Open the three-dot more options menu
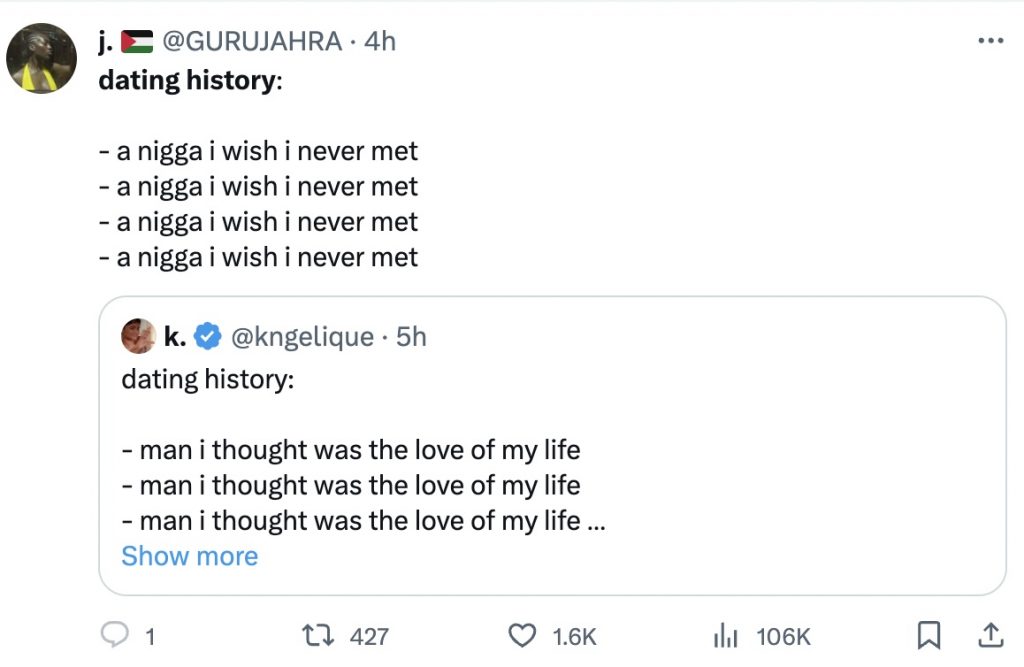The width and height of the screenshot is (1024, 667). pyautogui.click(x=989, y=41)
